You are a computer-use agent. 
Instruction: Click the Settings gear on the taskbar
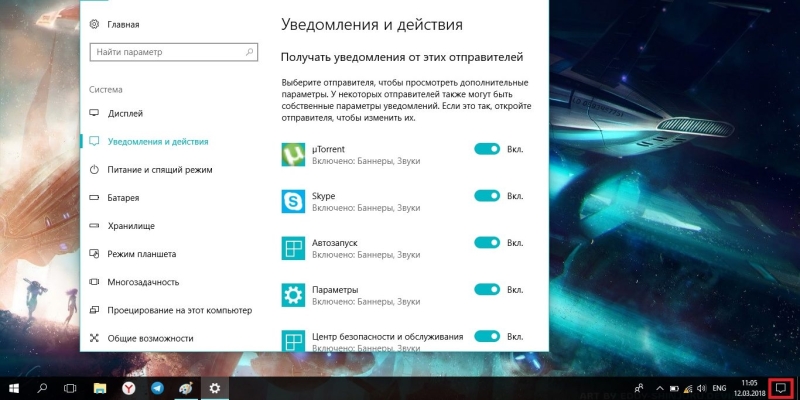(215, 389)
